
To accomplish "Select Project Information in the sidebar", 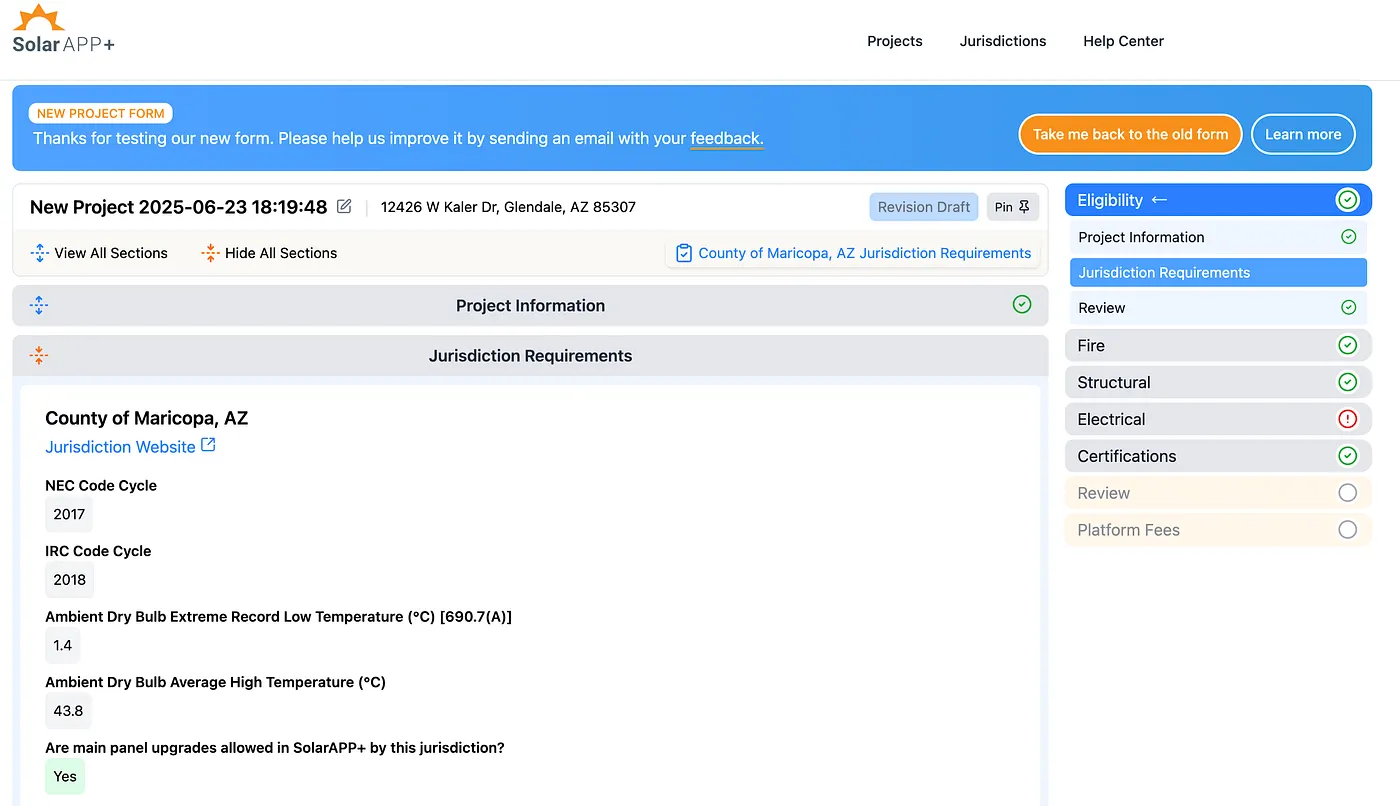I will pyautogui.click(x=1218, y=237).
